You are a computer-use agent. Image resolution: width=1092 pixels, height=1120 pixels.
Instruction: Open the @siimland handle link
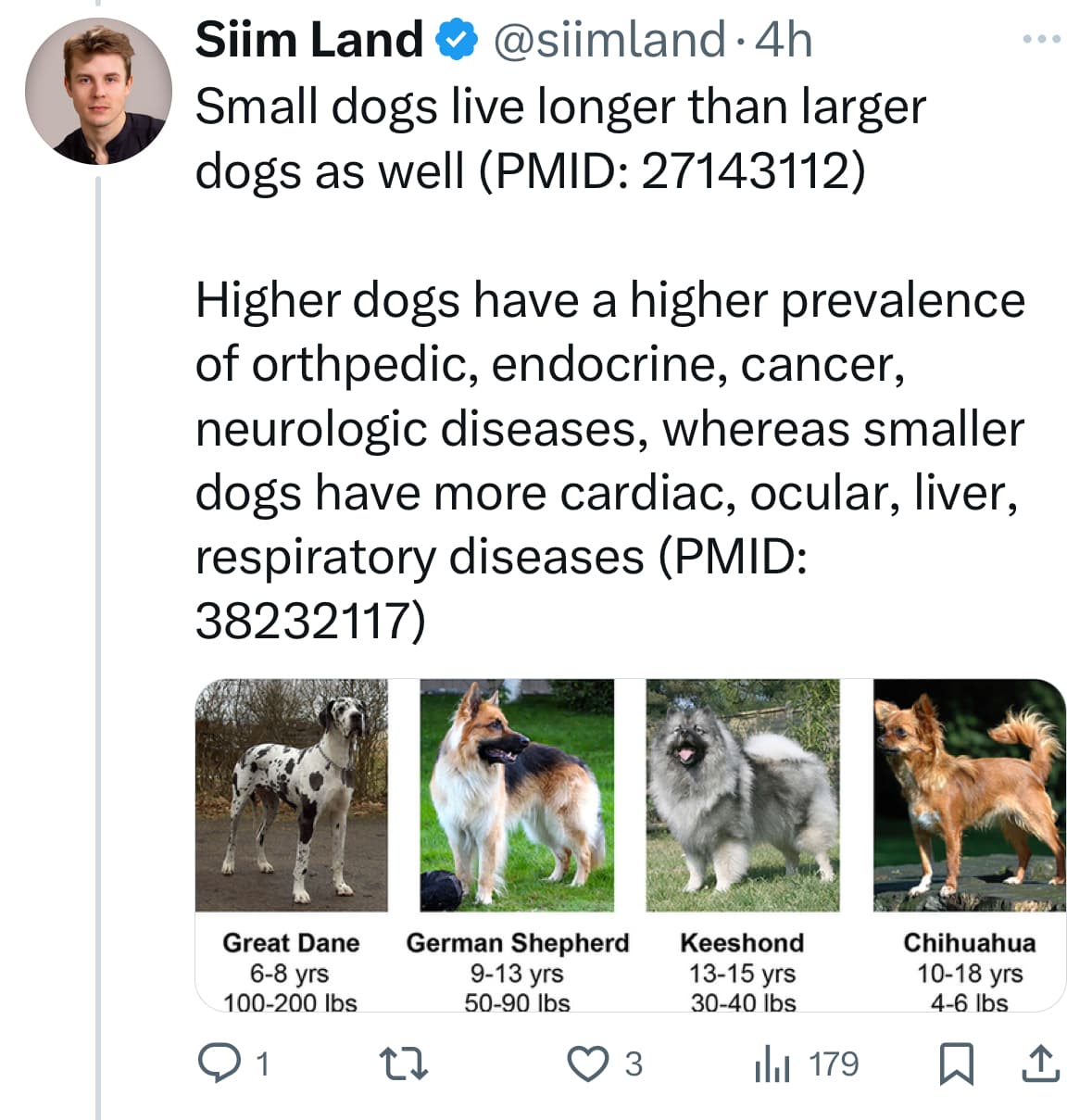coord(609,40)
